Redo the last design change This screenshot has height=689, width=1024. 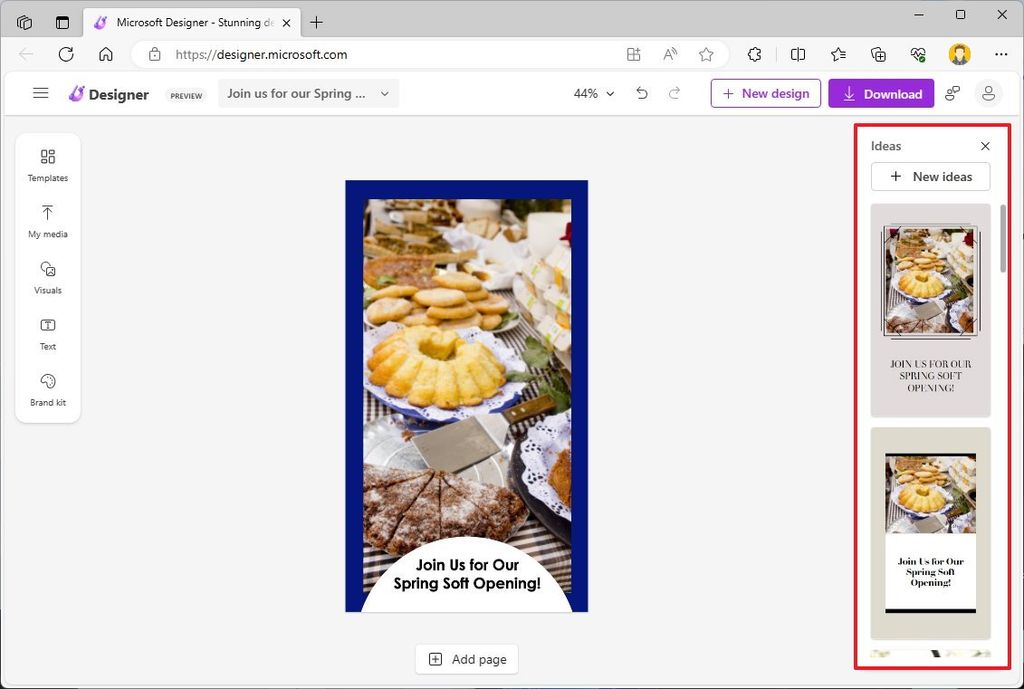click(675, 93)
